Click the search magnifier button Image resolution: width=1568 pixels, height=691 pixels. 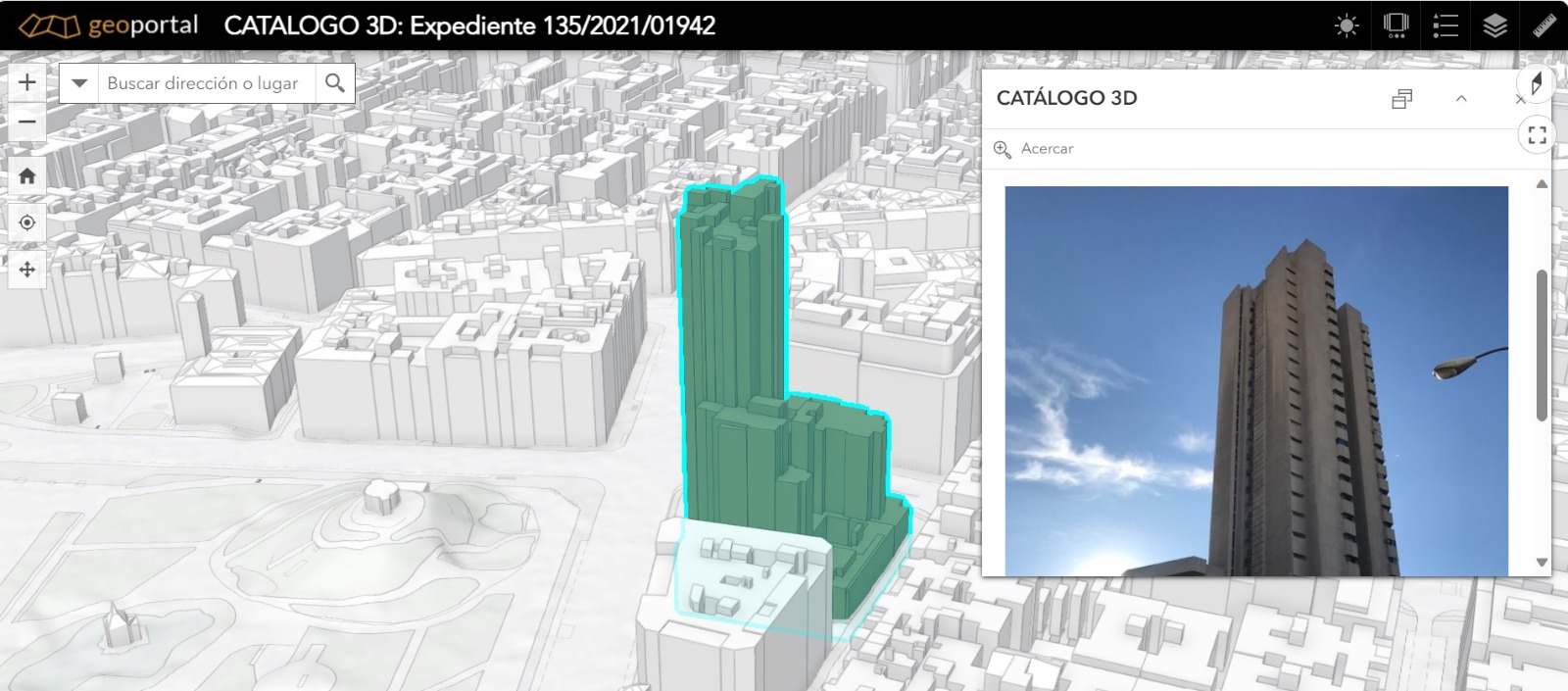[335, 83]
